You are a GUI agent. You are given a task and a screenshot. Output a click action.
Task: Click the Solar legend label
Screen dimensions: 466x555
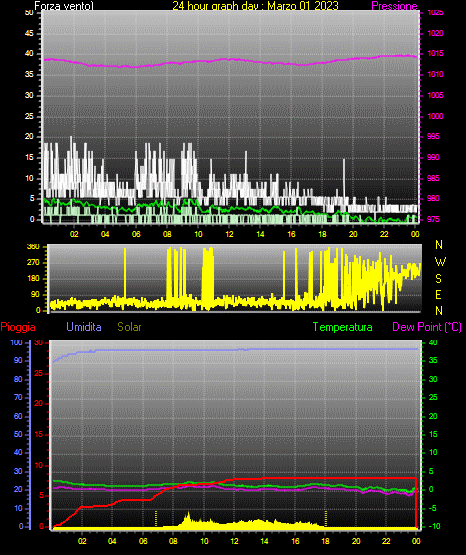[129, 327]
